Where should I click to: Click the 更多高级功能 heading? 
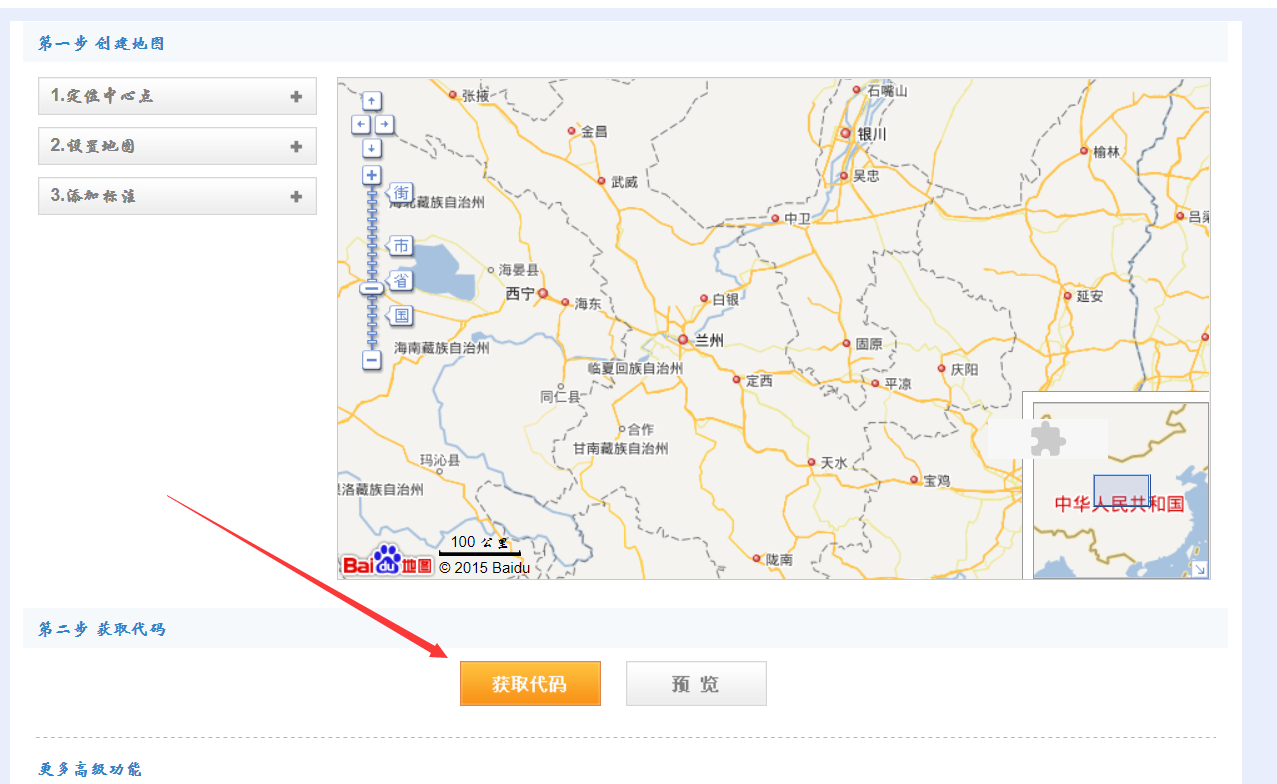tap(90, 769)
